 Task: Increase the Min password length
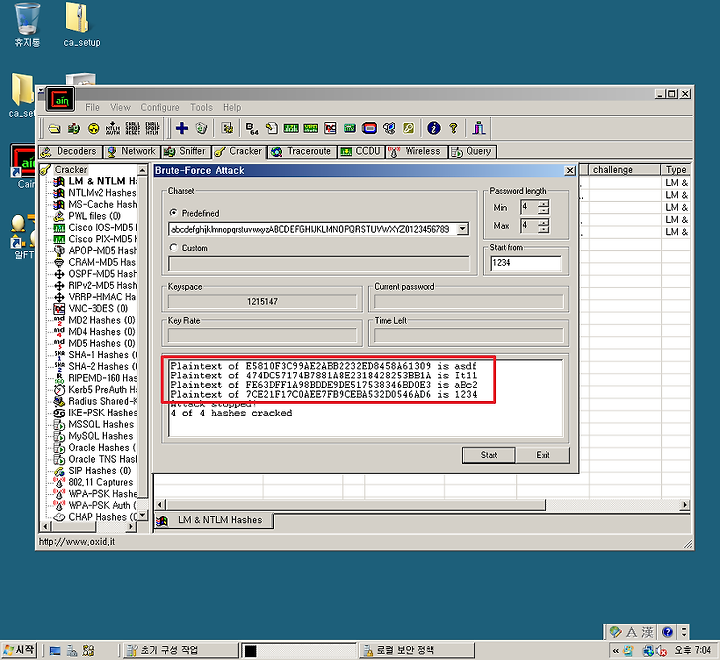click(544, 203)
